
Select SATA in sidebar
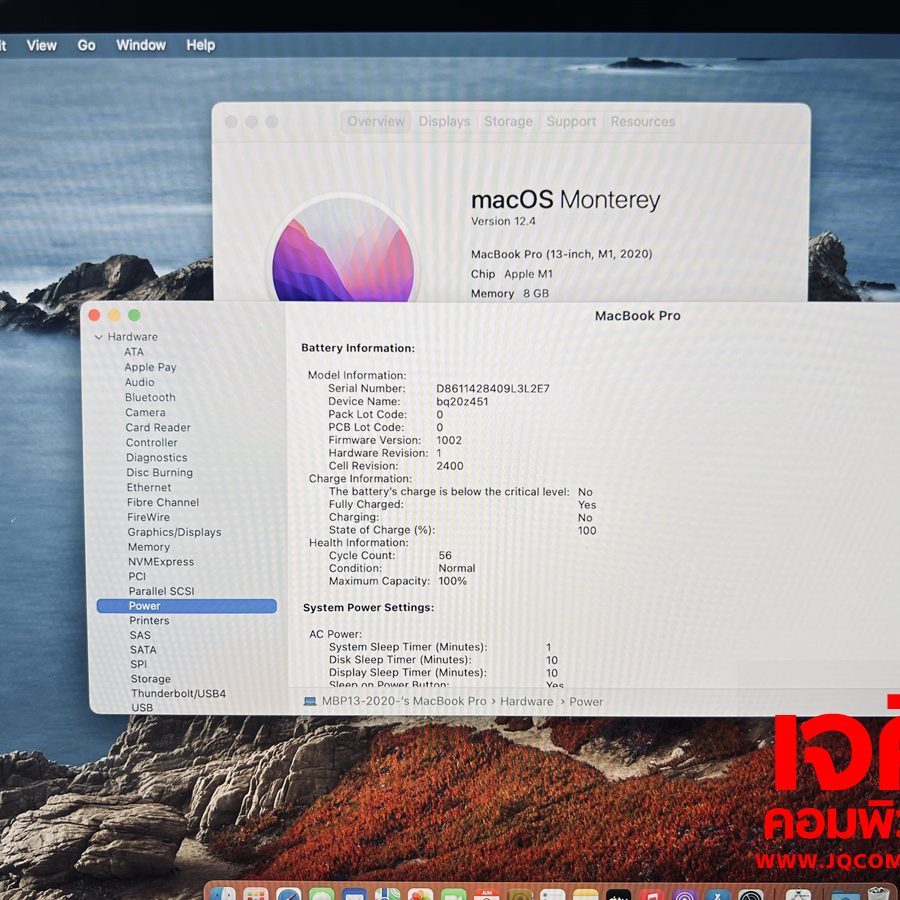click(143, 650)
